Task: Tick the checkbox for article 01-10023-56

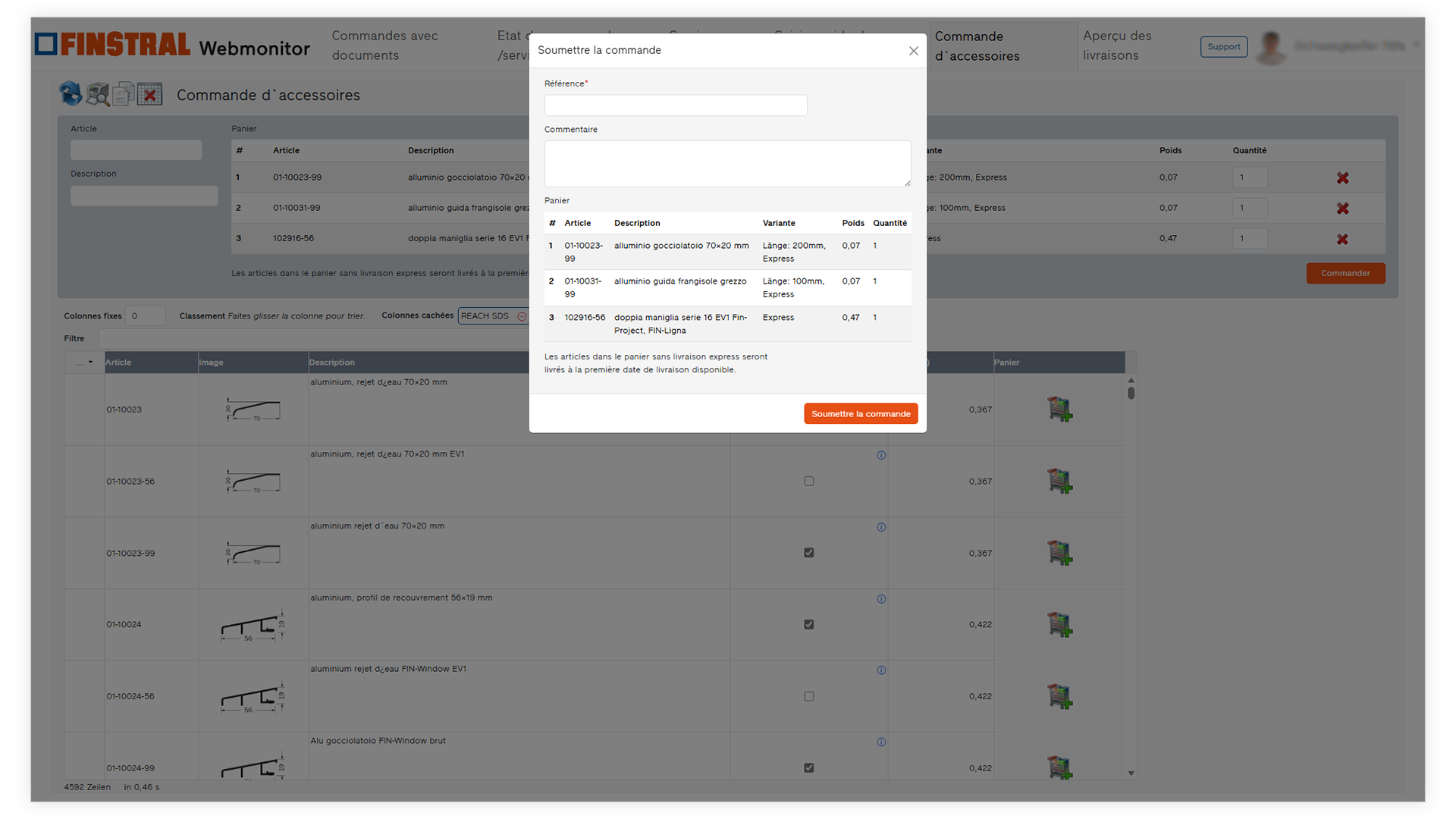Action: (809, 481)
